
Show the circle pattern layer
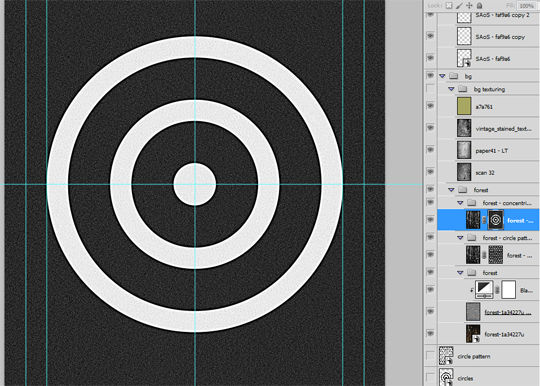430,355
